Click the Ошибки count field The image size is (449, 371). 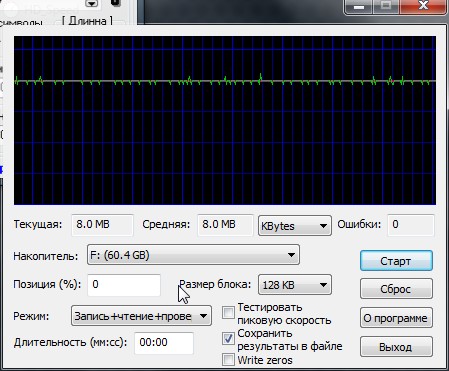coord(411,225)
